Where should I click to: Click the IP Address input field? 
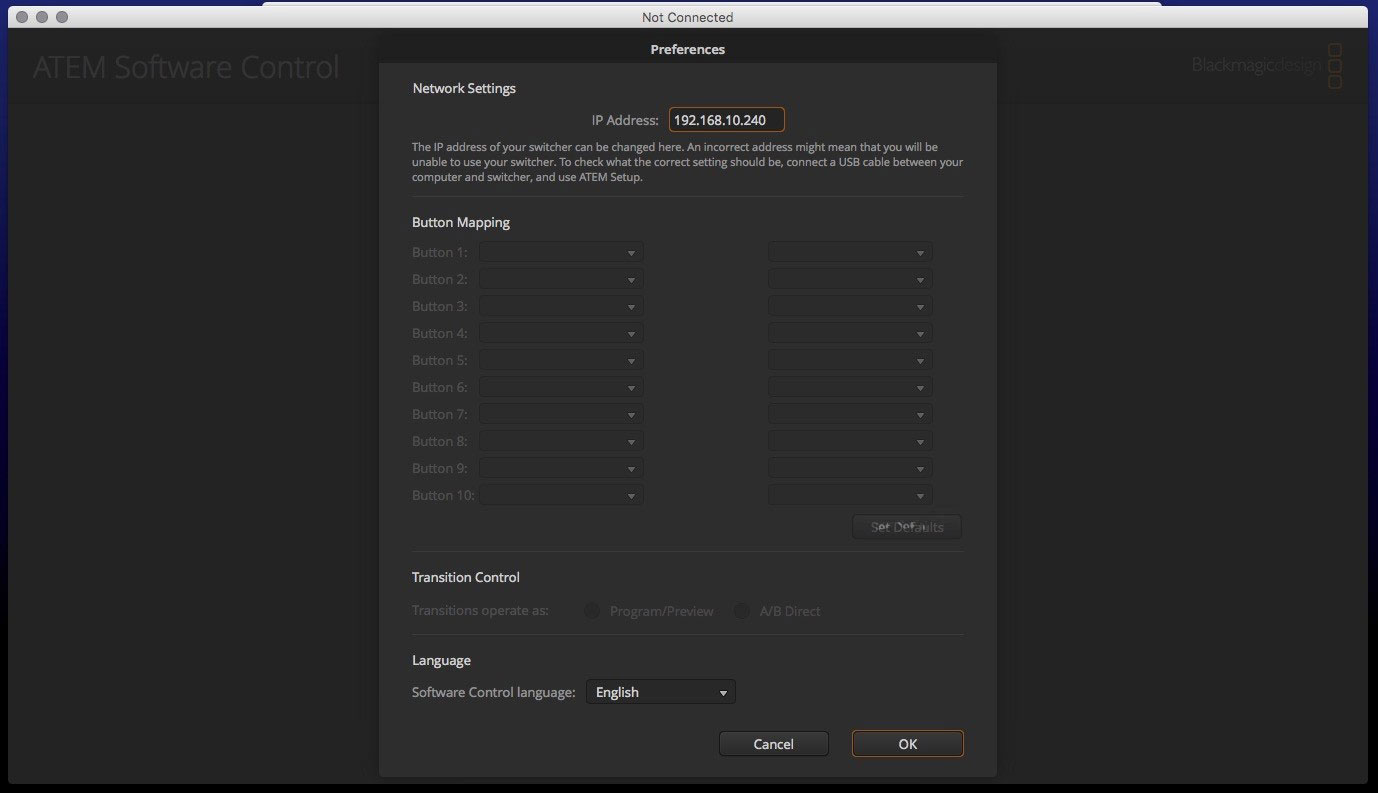coord(726,120)
